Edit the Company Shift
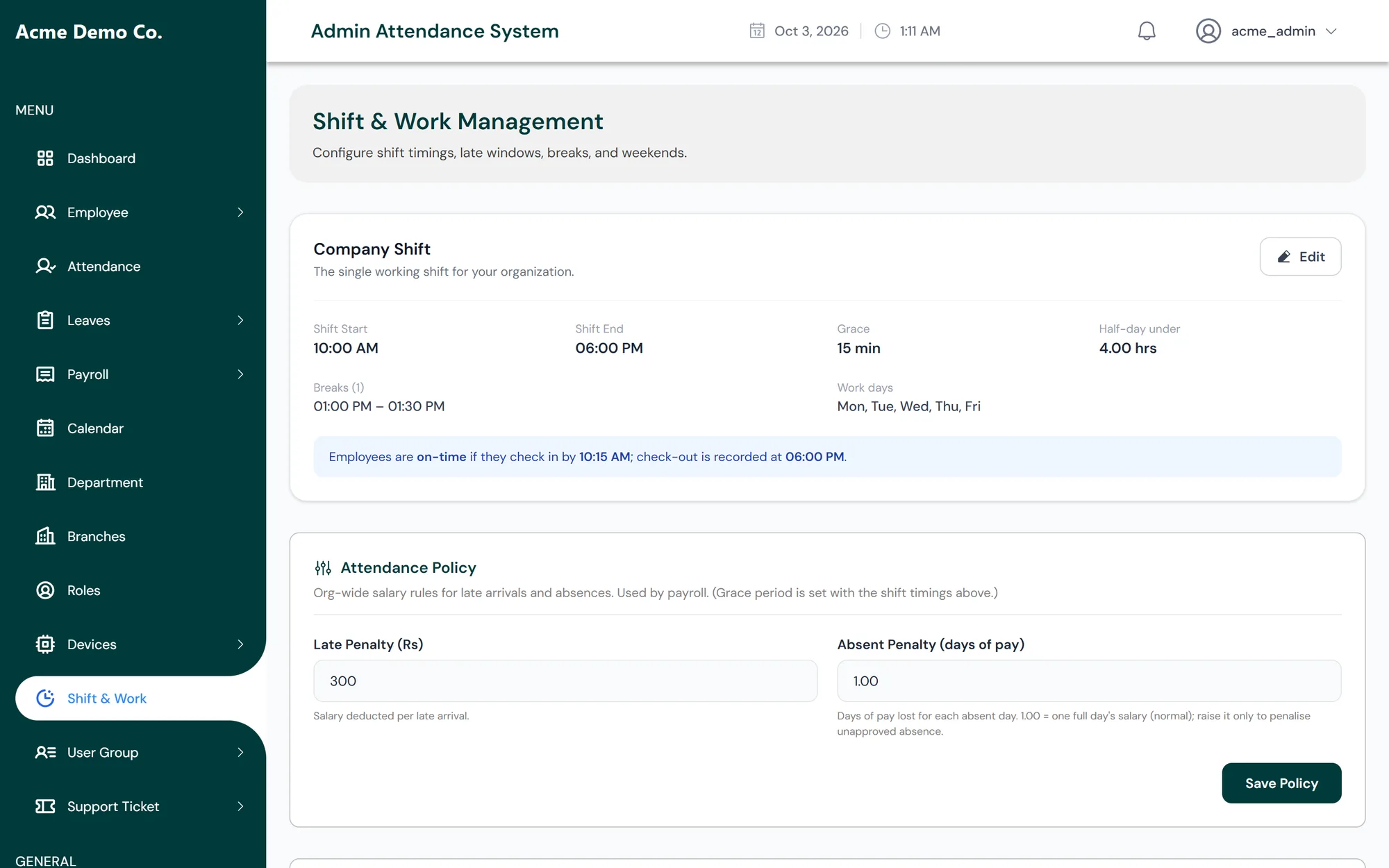This screenshot has width=1389, height=868. click(1300, 257)
